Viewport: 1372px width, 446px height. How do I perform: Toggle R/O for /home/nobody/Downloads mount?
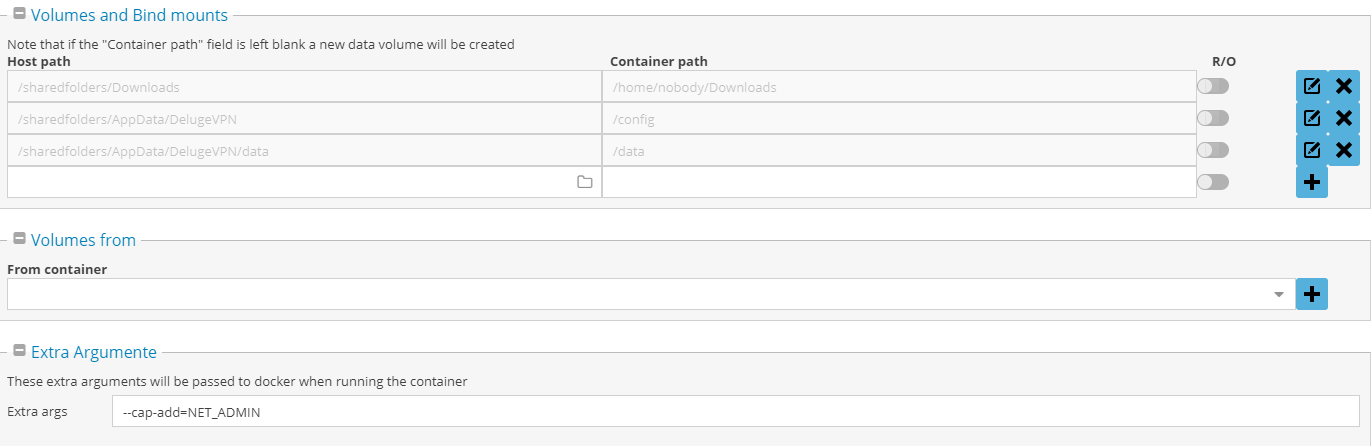[1213, 86]
